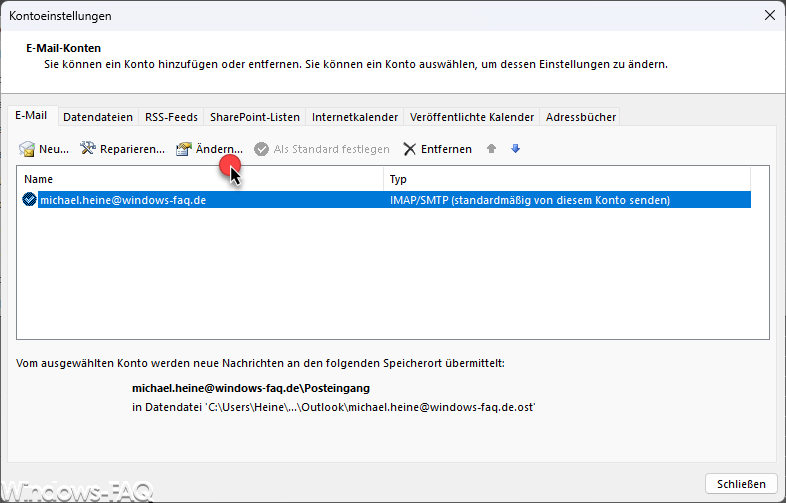The width and height of the screenshot is (786, 503).
Task: Click michael.heine@windows-faq.de\Posteingang storage location text
Action: tap(251, 388)
